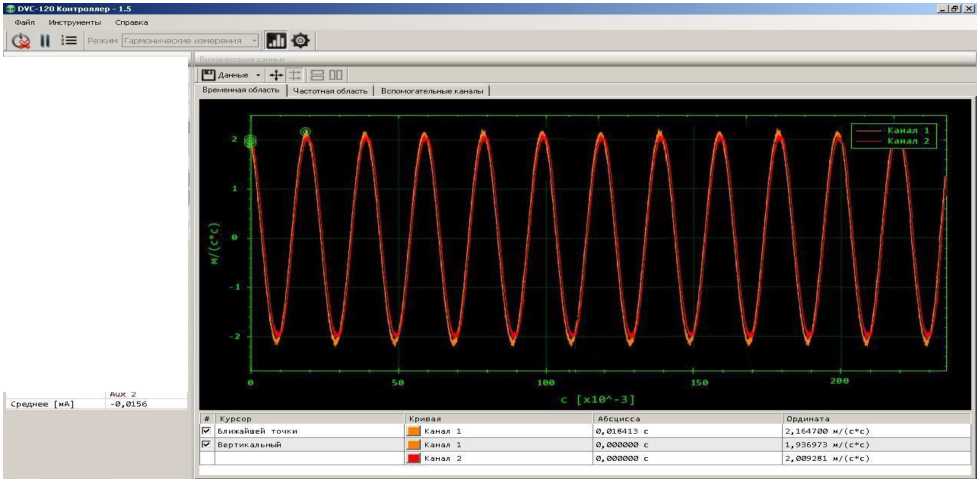Click the Ордината column header

[876, 418]
